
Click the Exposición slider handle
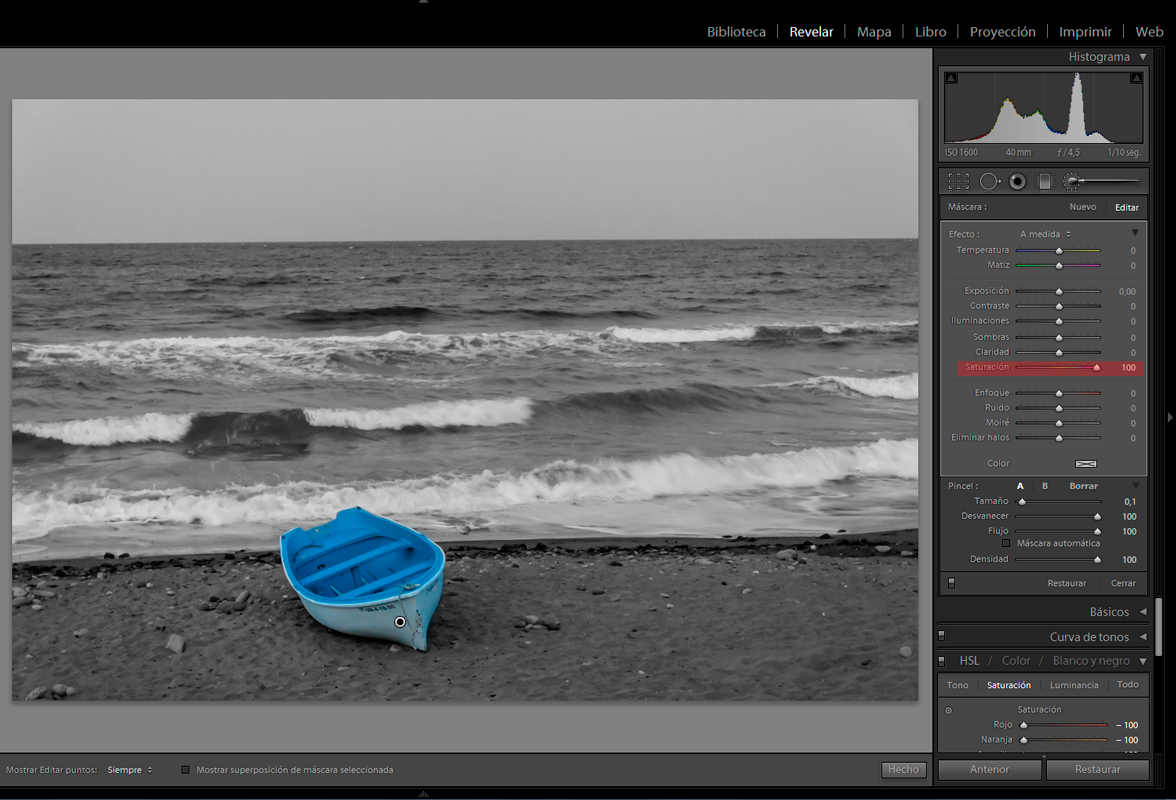1059,291
